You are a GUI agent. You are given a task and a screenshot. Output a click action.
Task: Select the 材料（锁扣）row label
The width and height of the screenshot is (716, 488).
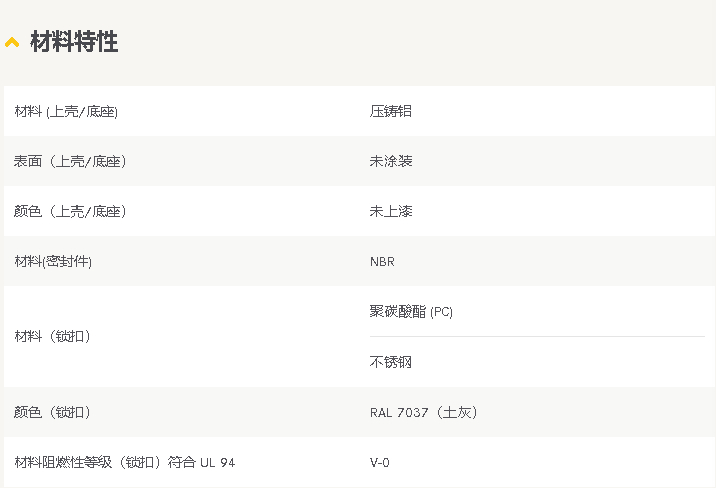point(53,336)
